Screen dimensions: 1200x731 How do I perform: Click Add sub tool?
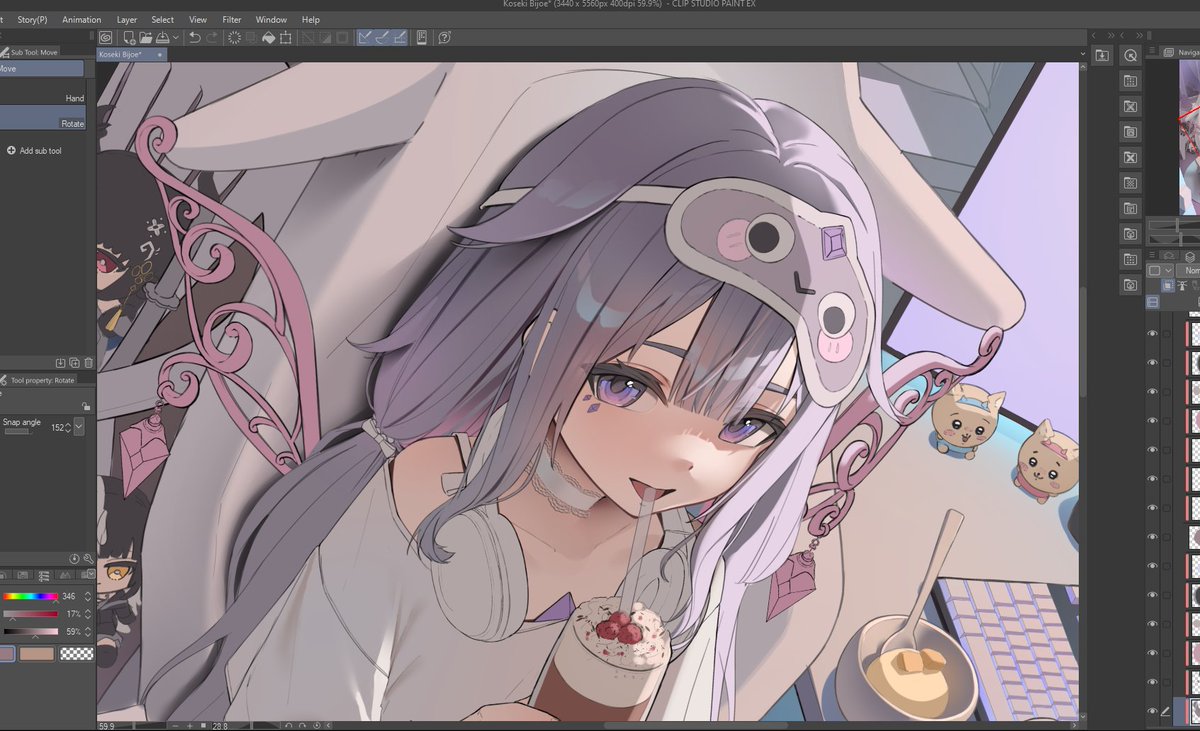tap(35, 151)
